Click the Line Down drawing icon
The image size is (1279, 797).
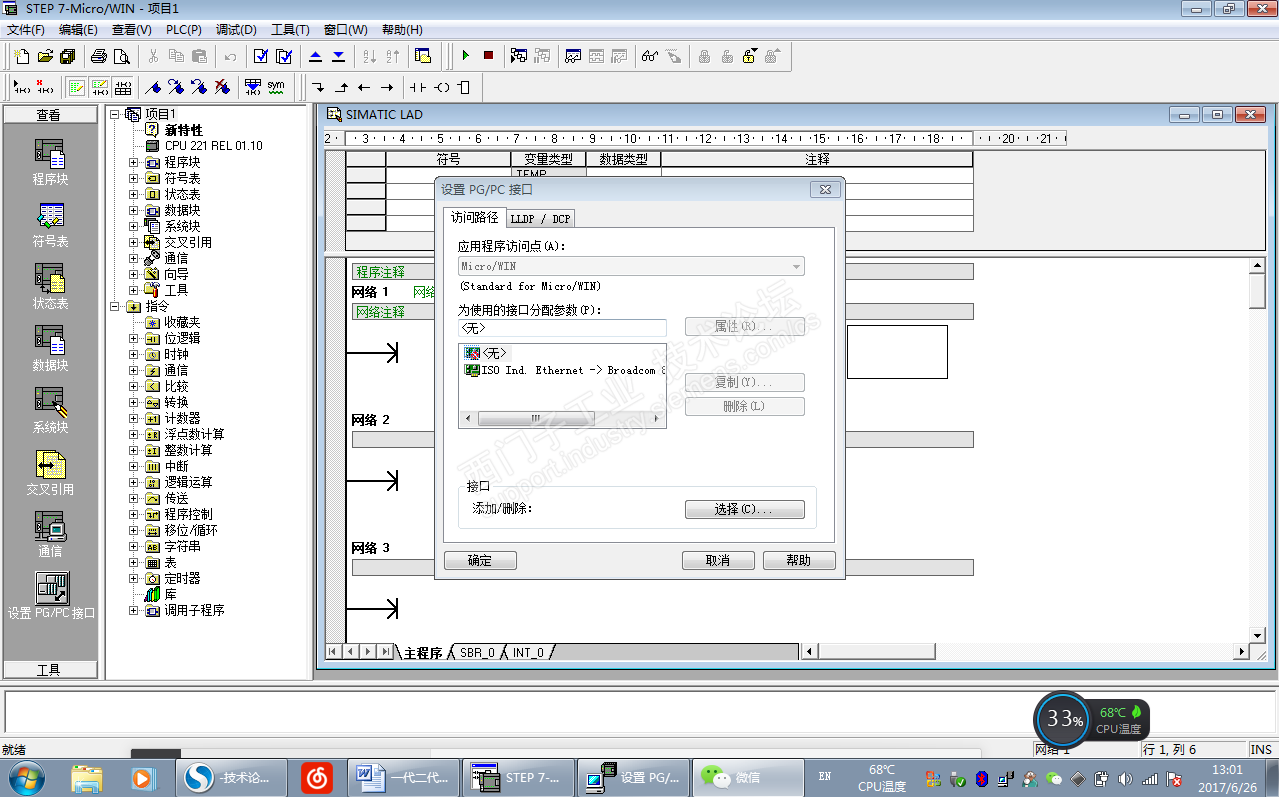click(x=318, y=87)
